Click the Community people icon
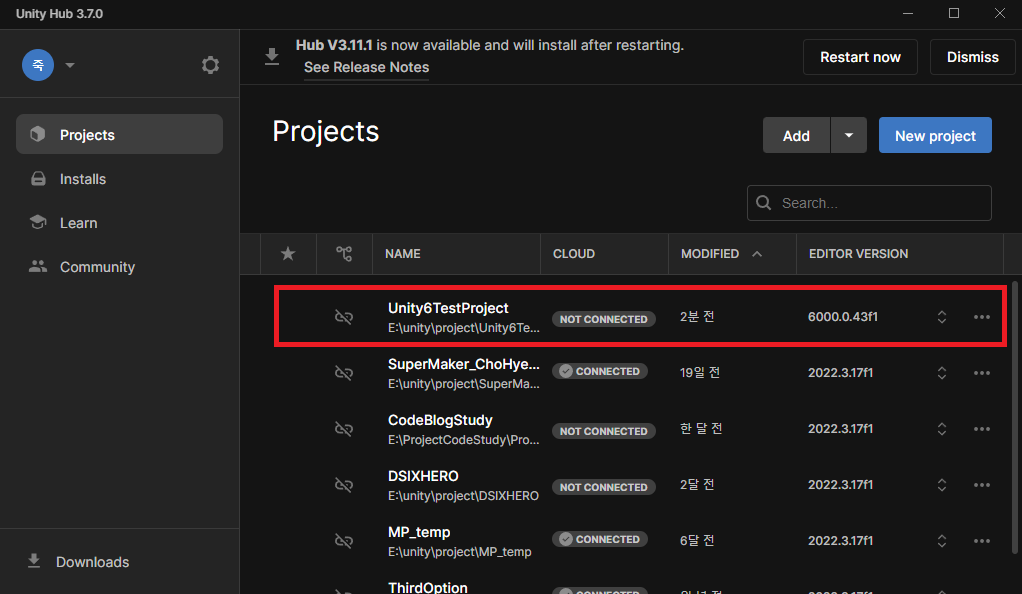1022x594 pixels. click(x=38, y=266)
